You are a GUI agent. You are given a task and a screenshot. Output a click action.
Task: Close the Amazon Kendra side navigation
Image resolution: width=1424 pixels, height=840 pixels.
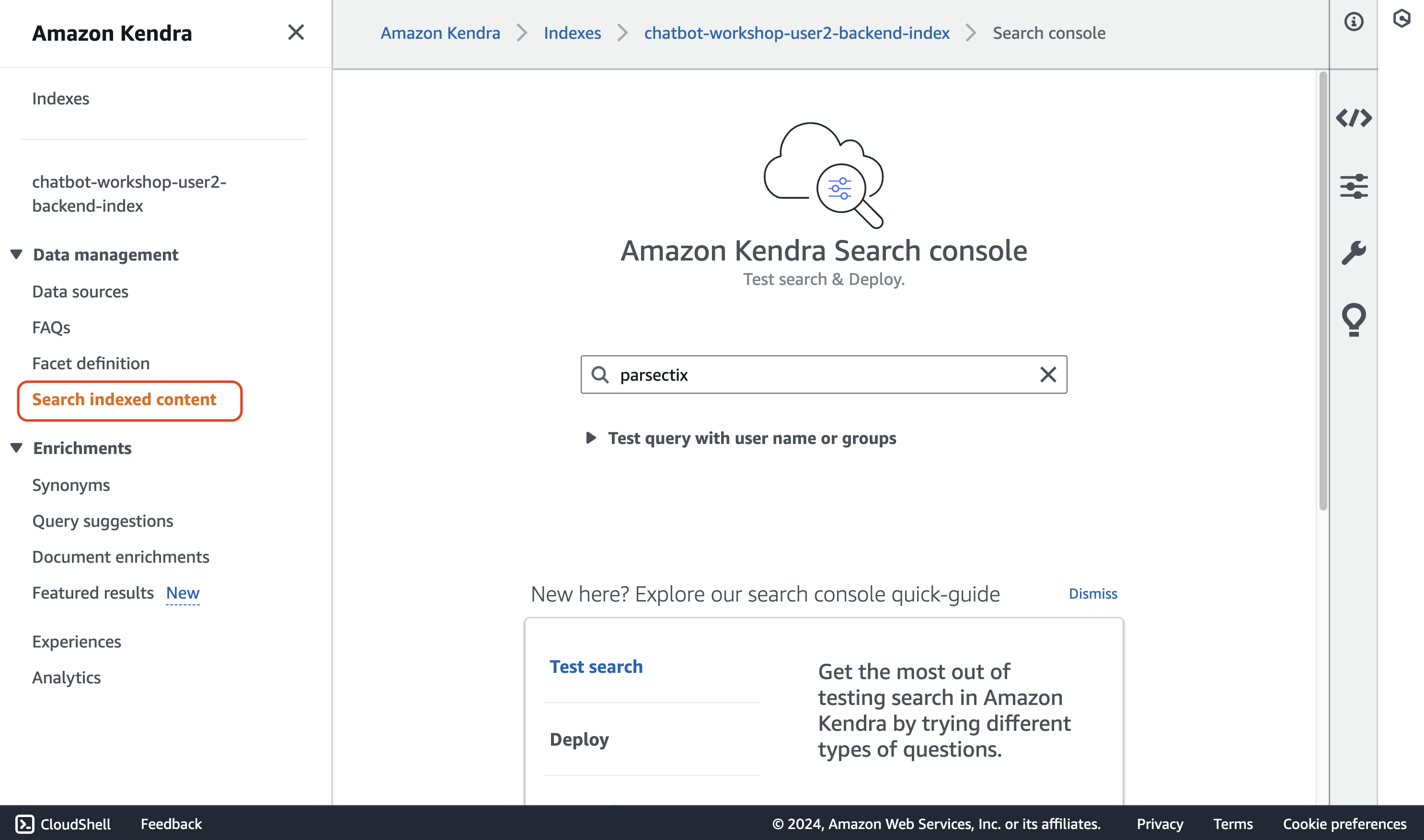[296, 33]
